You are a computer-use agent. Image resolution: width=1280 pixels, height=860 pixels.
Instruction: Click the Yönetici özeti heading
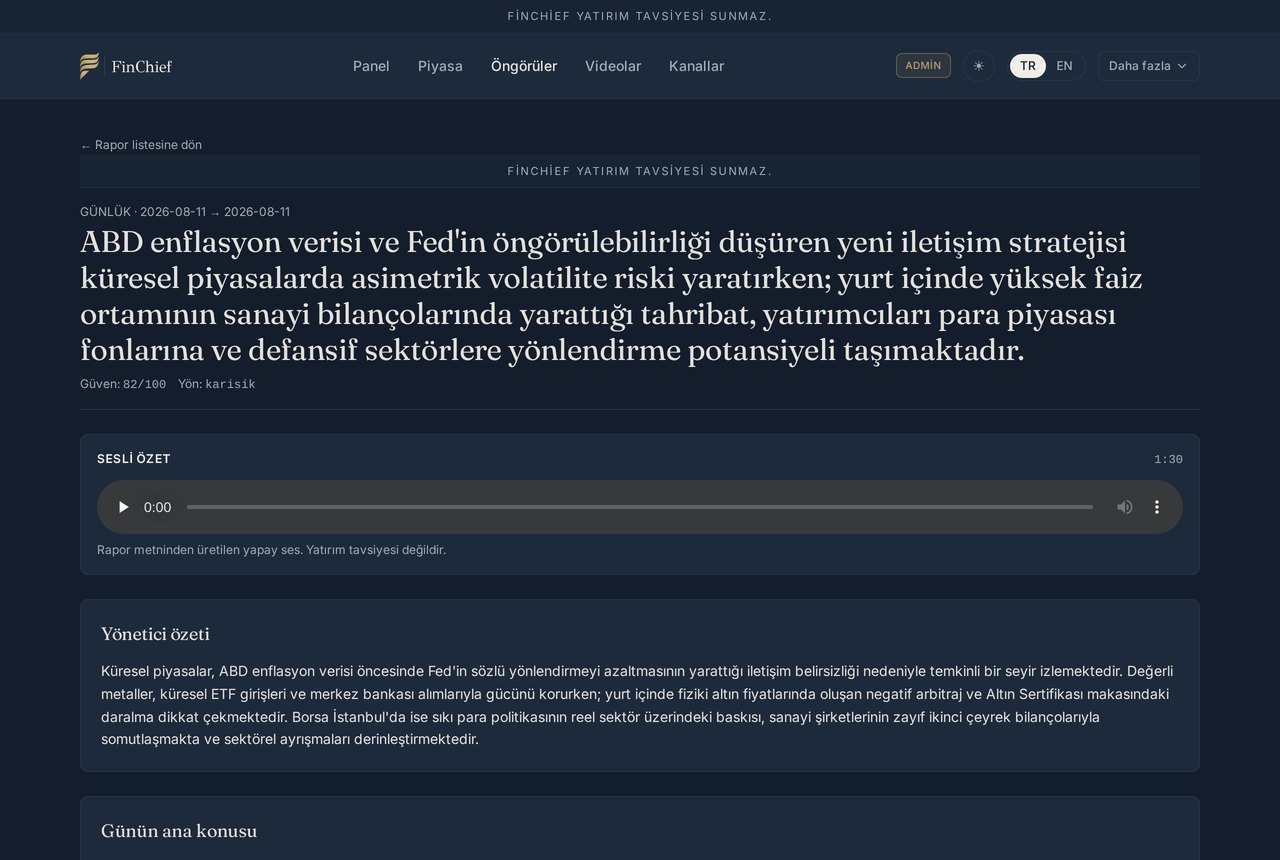(155, 634)
